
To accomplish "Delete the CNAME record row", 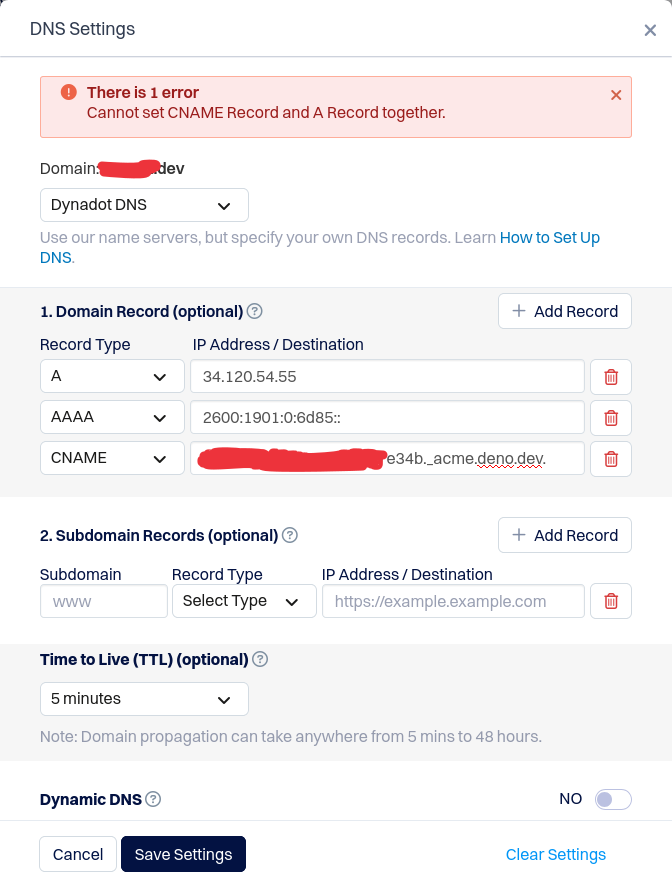I will pyautogui.click(x=611, y=459).
